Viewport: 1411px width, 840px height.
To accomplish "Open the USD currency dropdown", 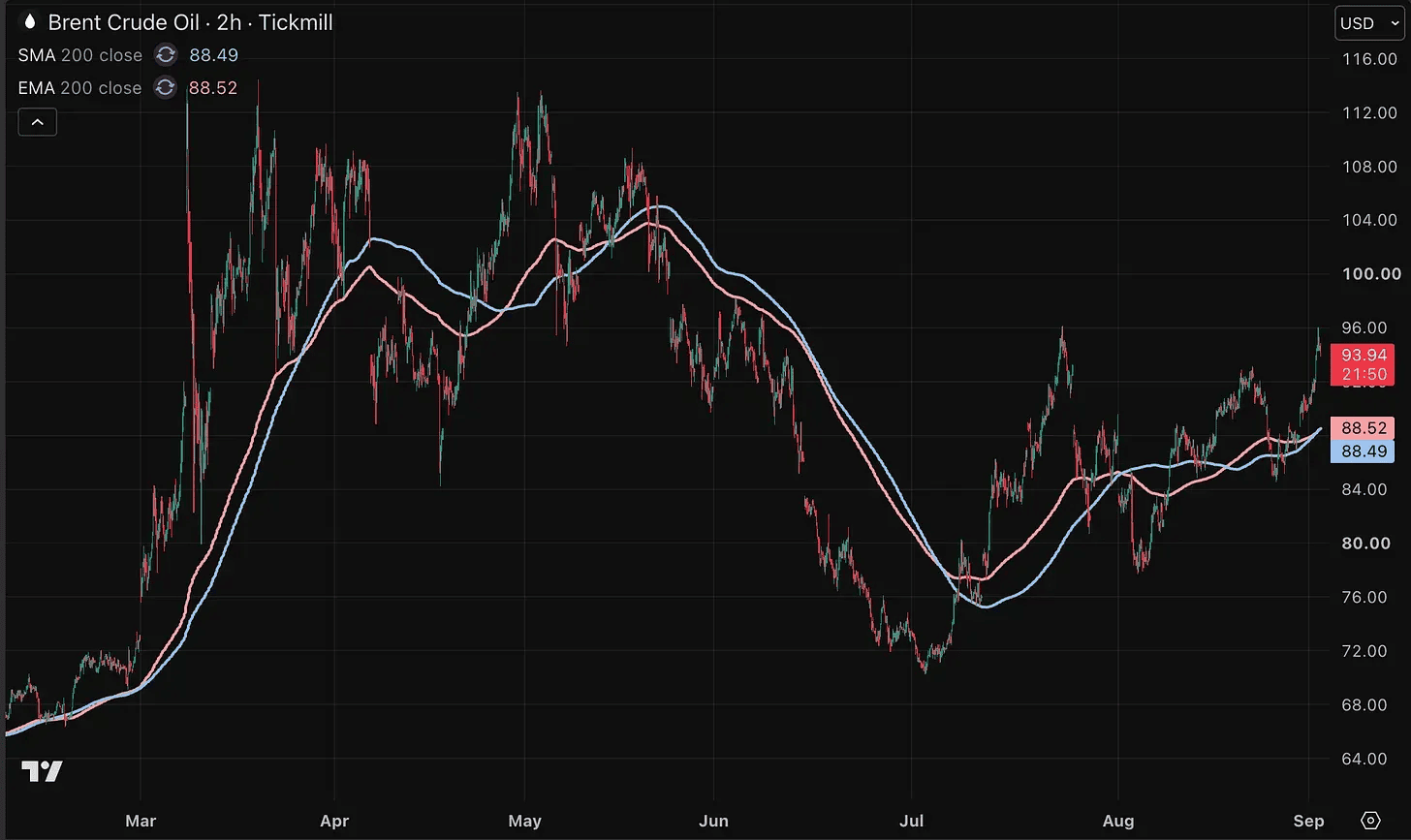I will click(x=1369, y=23).
